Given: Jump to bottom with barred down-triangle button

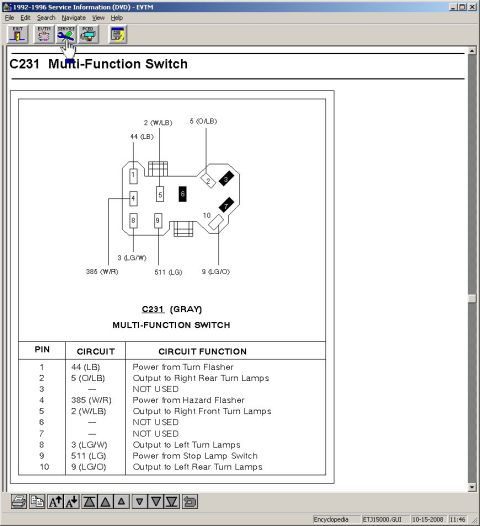Looking at the screenshot, I should (172, 502).
